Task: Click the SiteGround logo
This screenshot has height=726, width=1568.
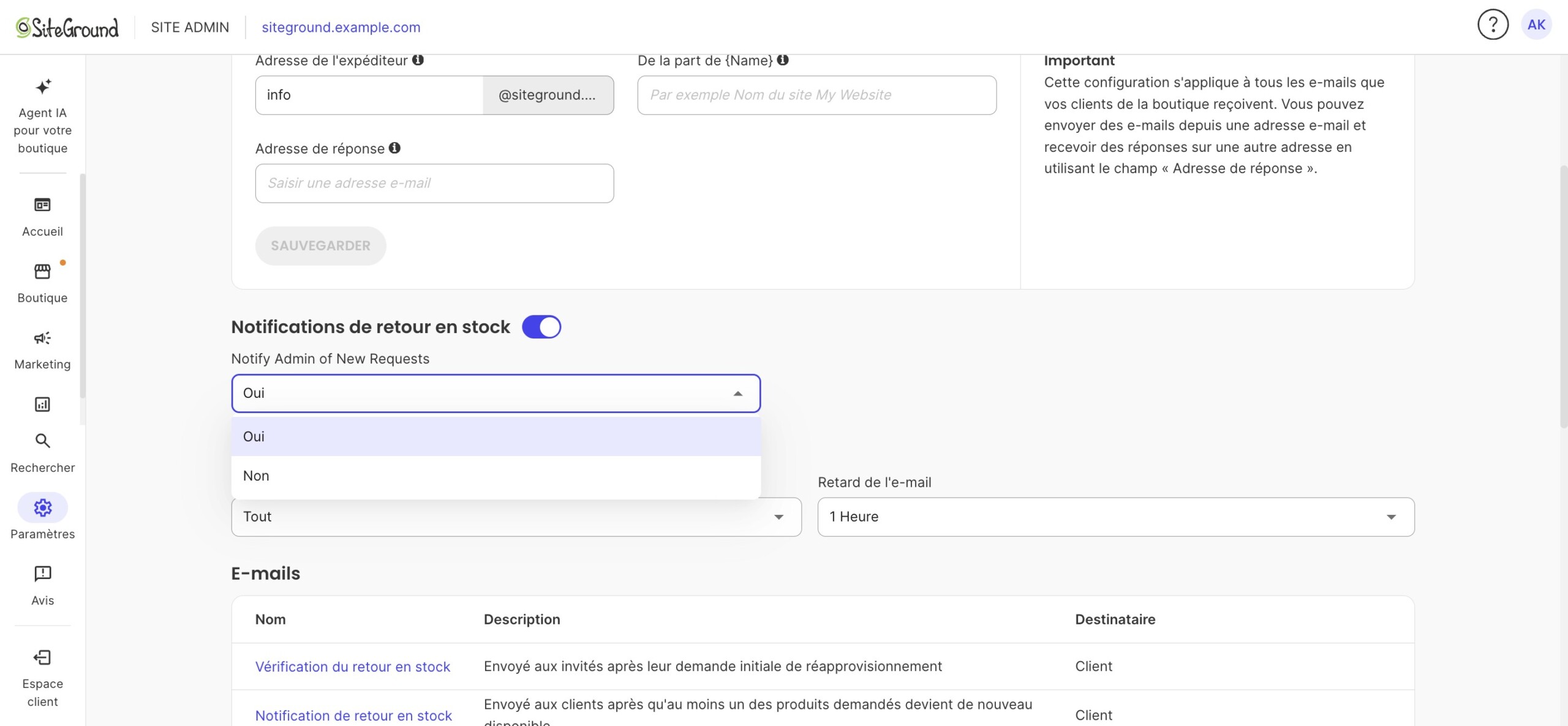Action: click(67, 28)
